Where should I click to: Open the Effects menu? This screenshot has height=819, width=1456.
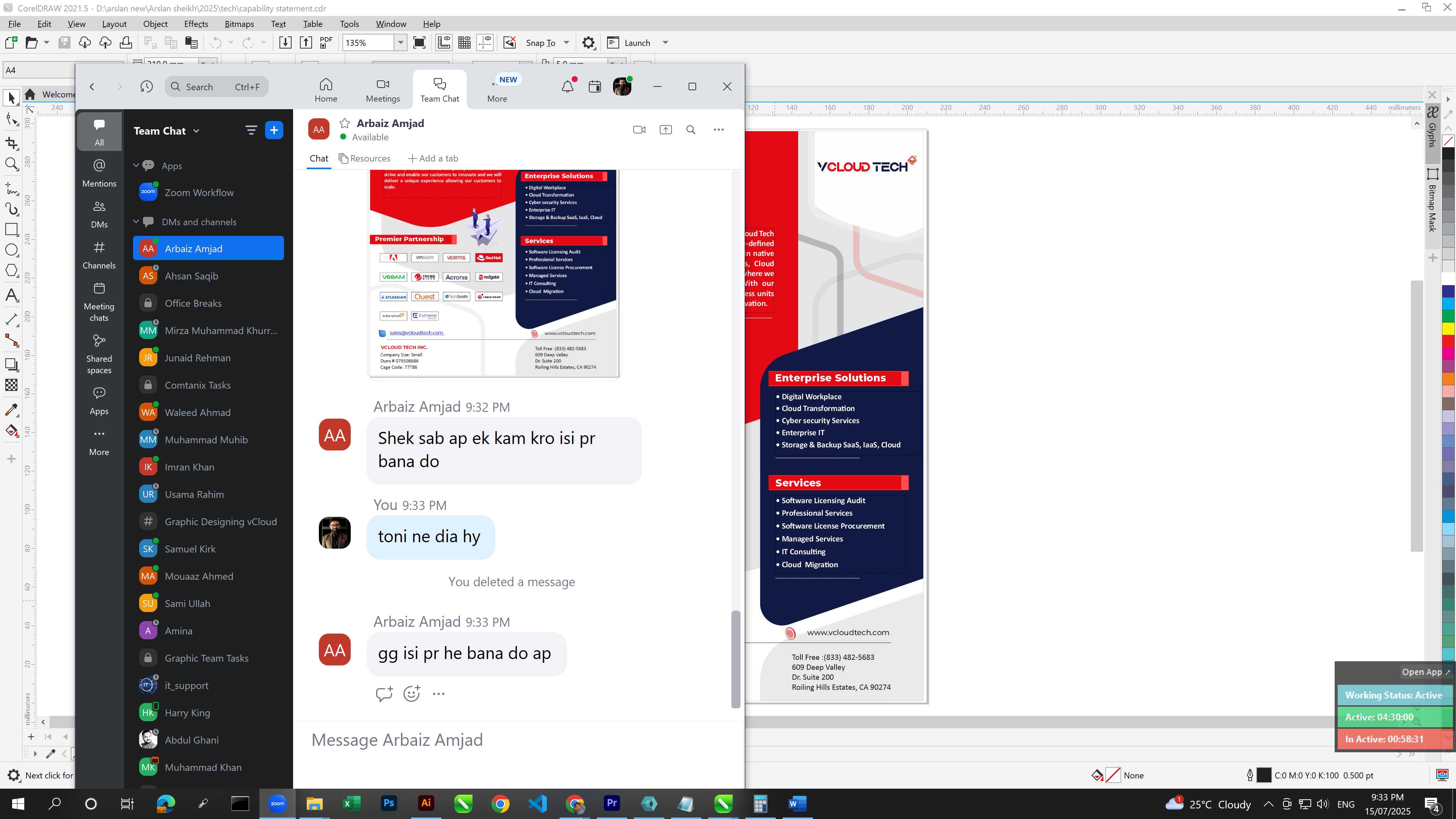click(x=196, y=24)
